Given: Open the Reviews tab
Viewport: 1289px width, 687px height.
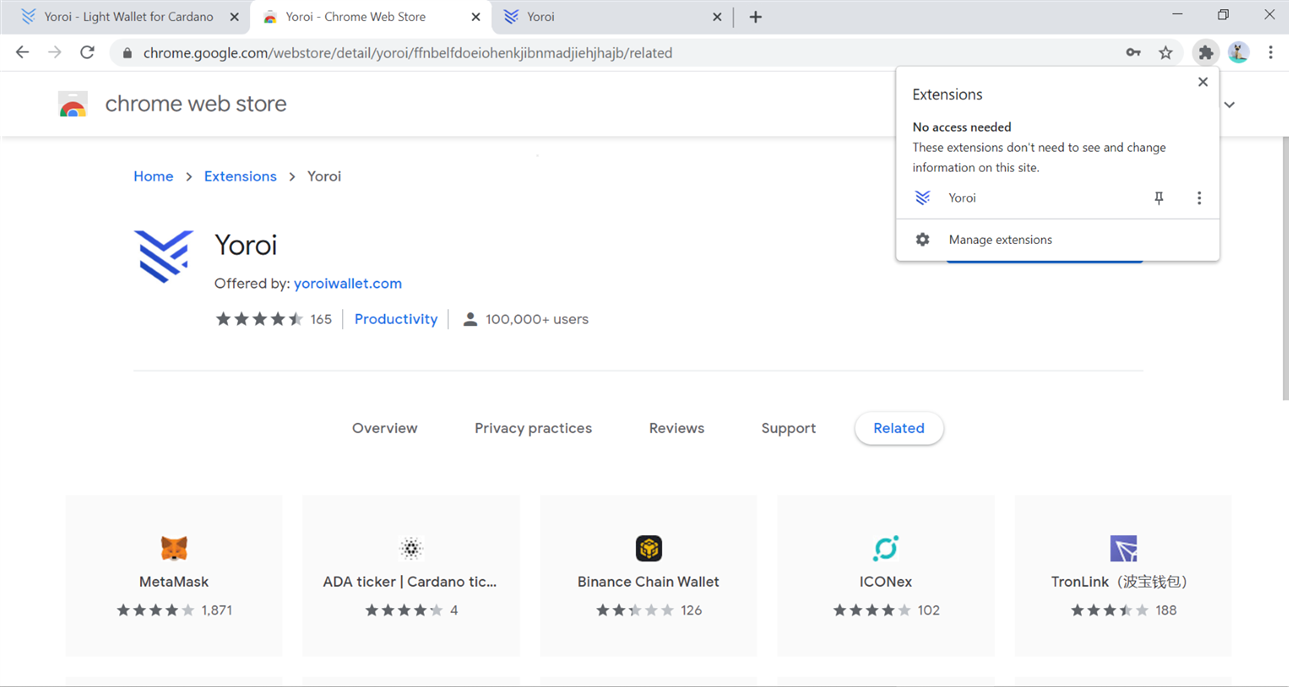Looking at the screenshot, I should (677, 428).
